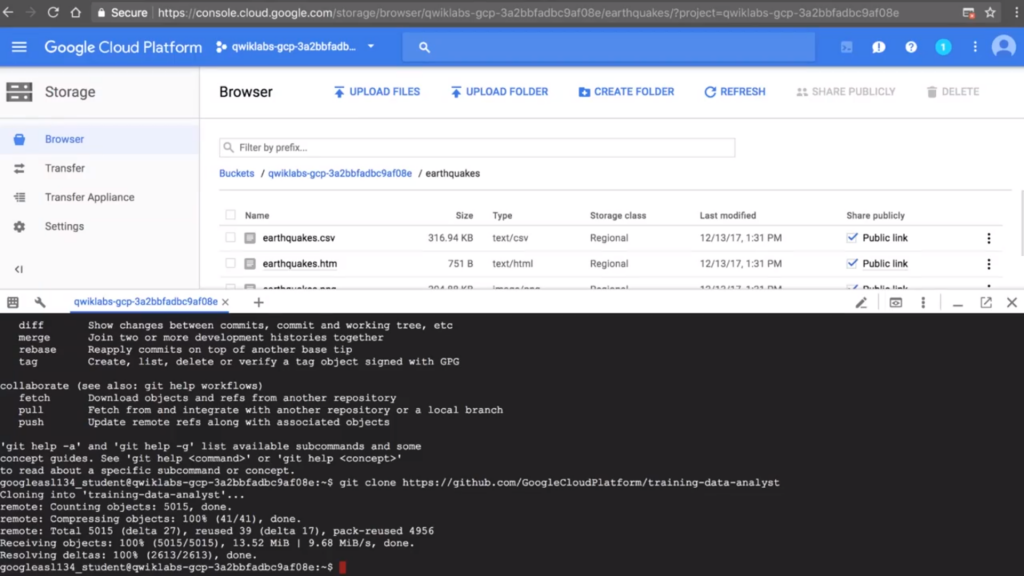Activate Cloud Shell icon in top bar

846,47
